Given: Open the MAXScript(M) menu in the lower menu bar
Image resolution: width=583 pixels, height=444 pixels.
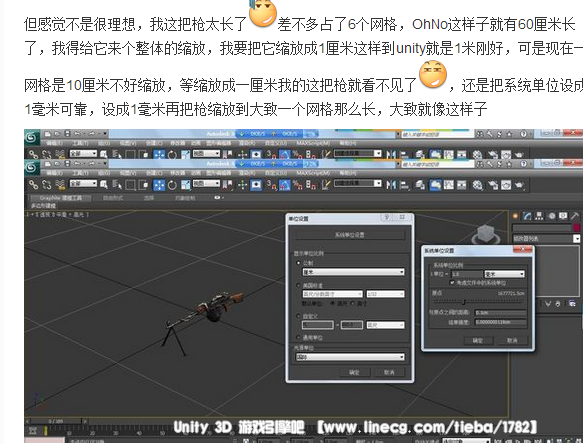Looking at the screenshot, I should click(313, 173).
